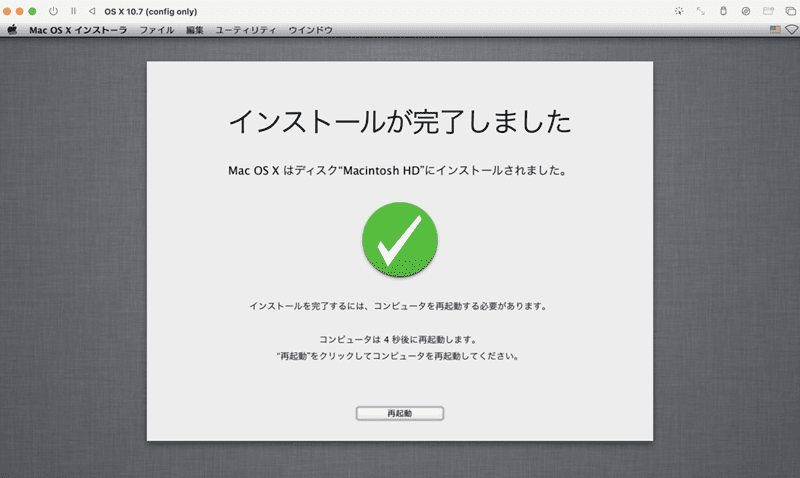
Task: Click the "再起動"をクリックして instruction line
Action: (x=398, y=356)
